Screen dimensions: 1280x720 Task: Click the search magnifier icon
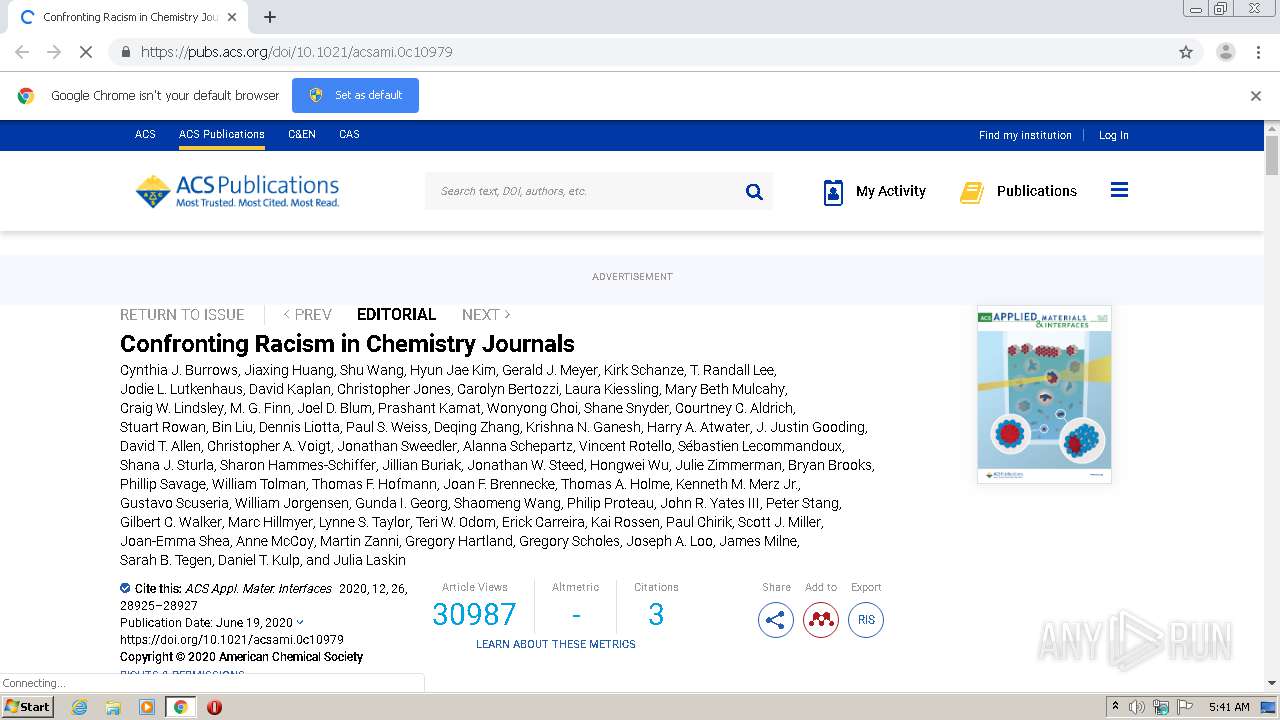tap(754, 192)
